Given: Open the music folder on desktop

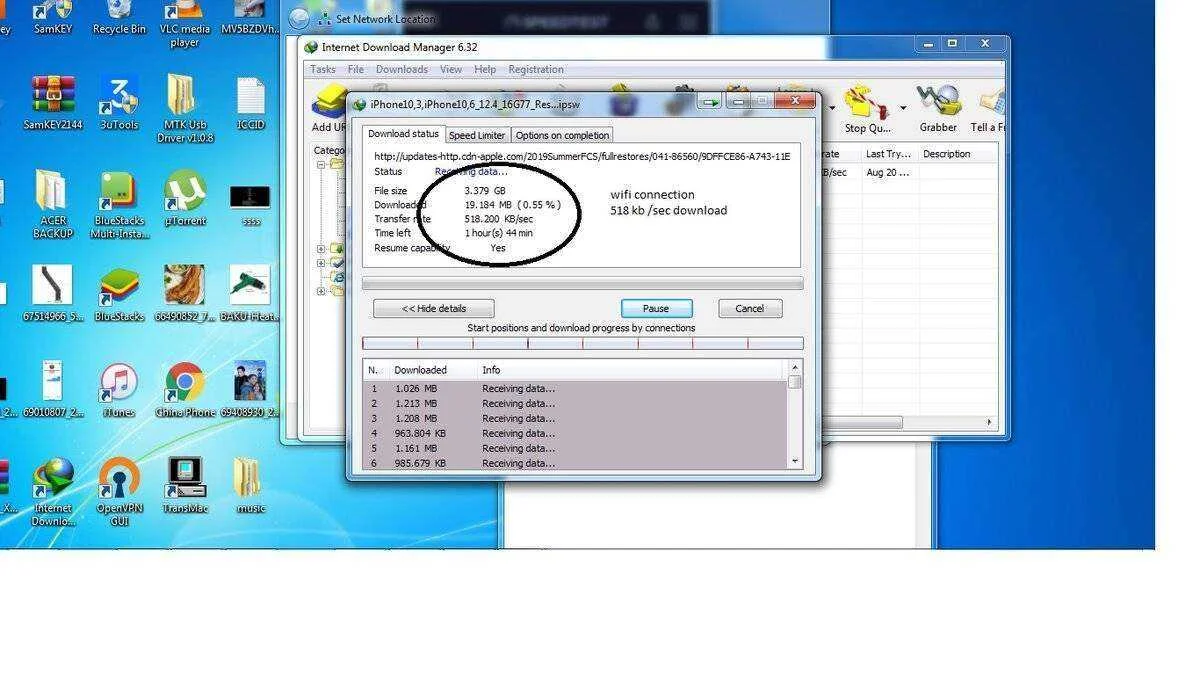Looking at the screenshot, I should point(251,486).
